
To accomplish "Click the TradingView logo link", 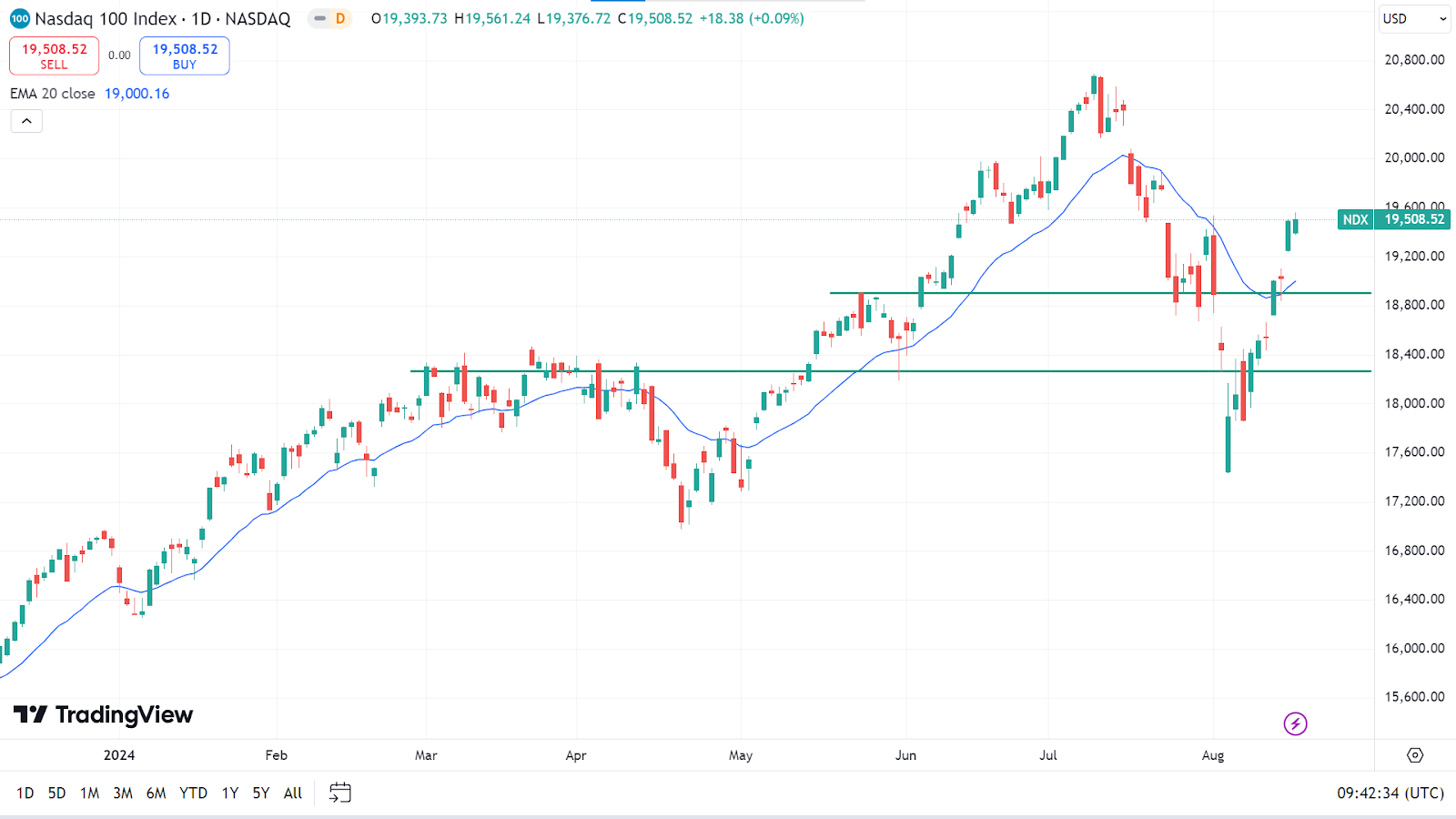I will pyautogui.click(x=104, y=715).
